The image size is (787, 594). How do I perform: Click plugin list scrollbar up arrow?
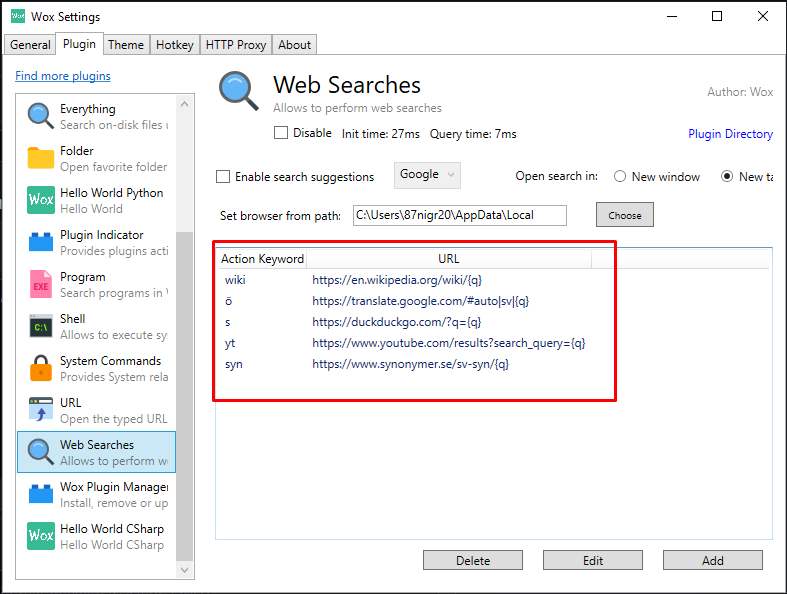(x=184, y=104)
